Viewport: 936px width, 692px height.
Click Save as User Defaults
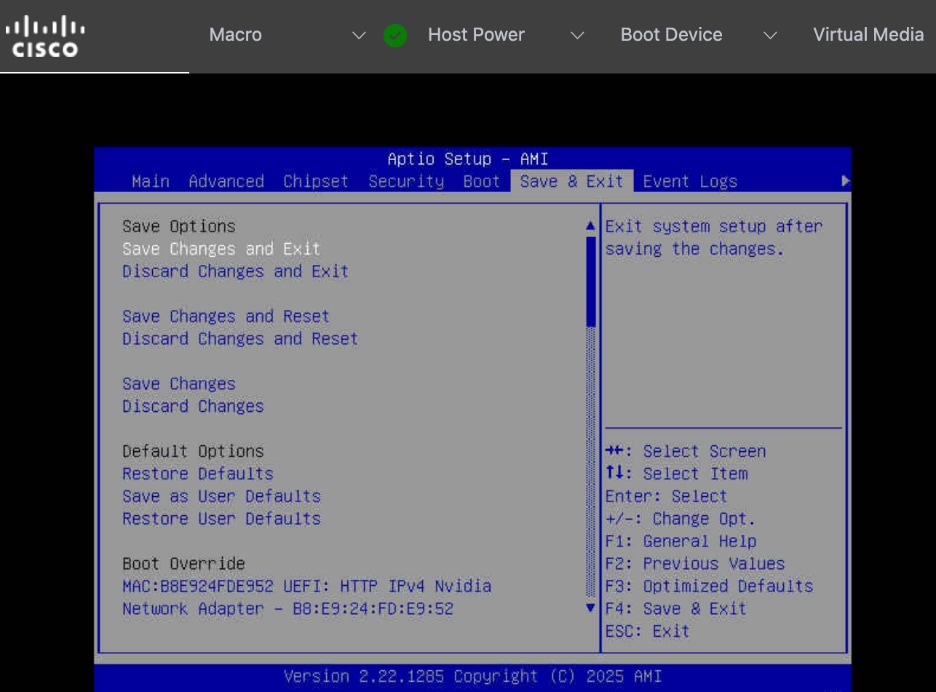[x=221, y=496]
